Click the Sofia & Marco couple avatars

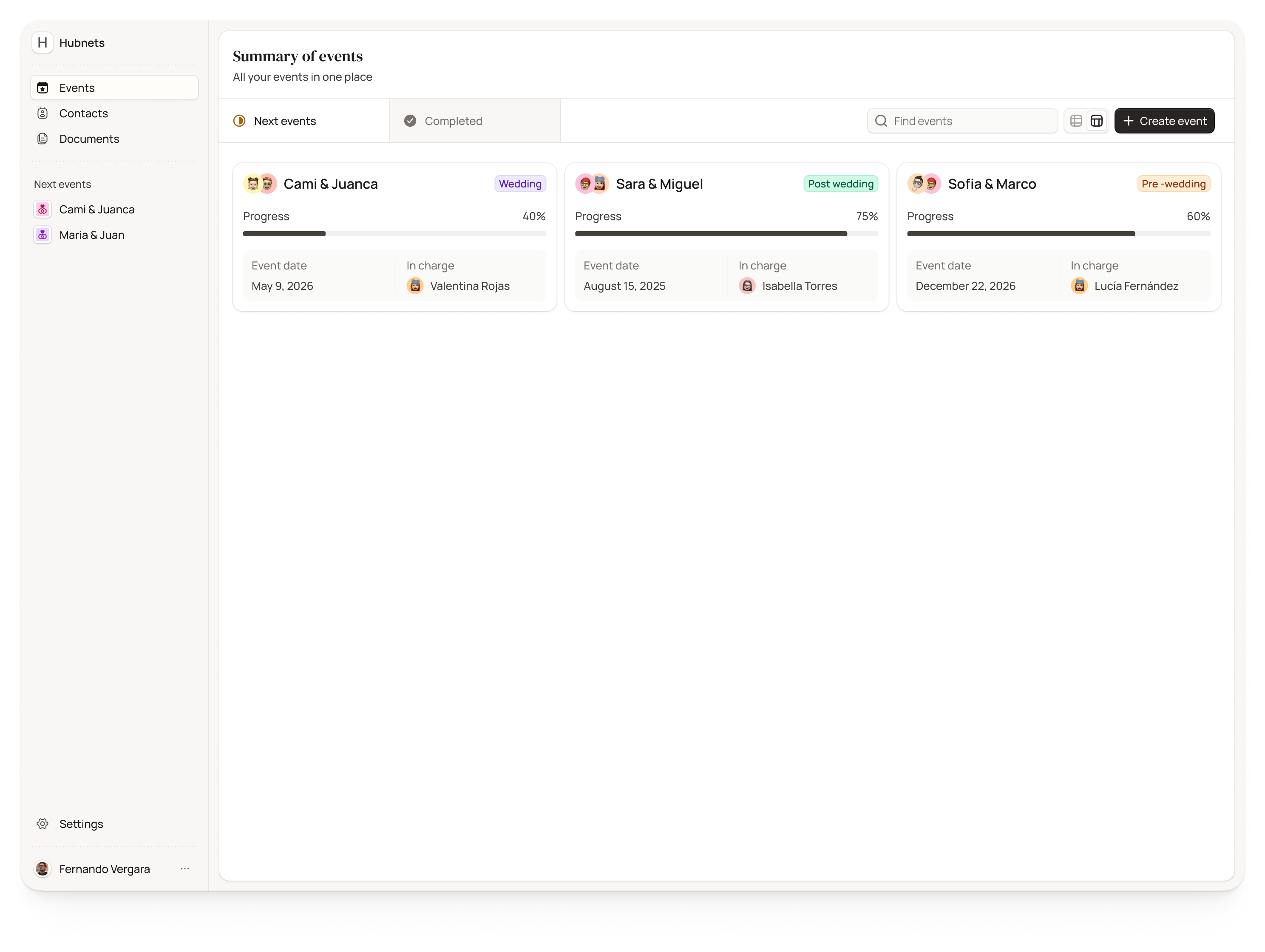[924, 184]
